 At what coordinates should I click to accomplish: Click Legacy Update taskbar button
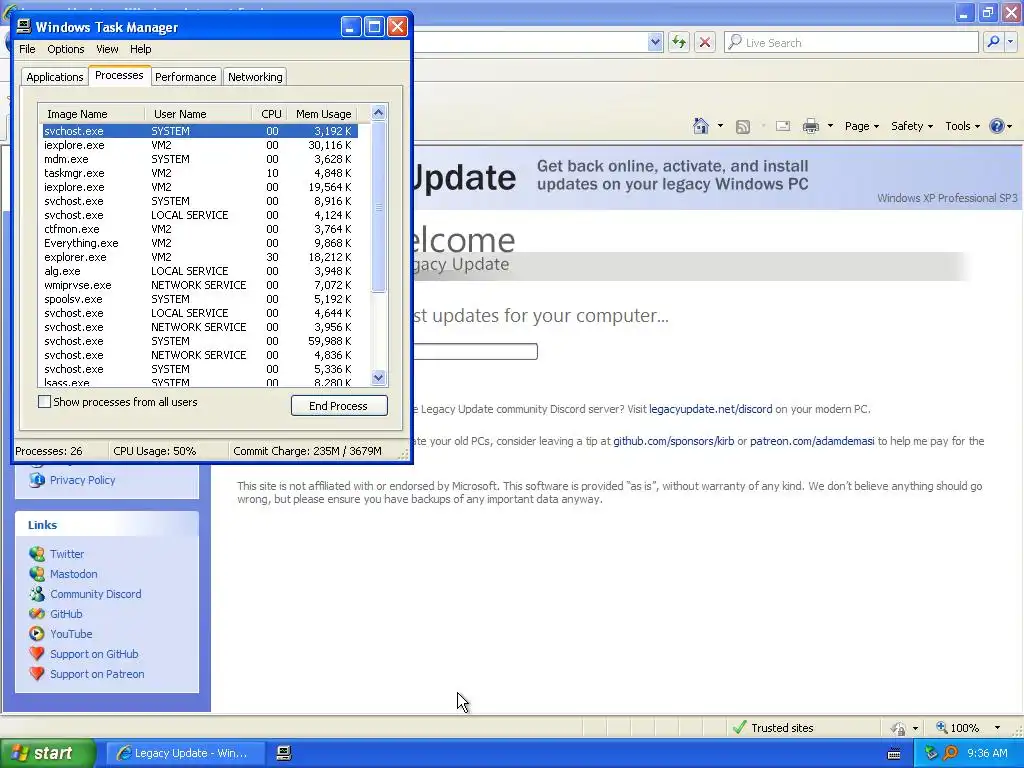(x=185, y=753)
